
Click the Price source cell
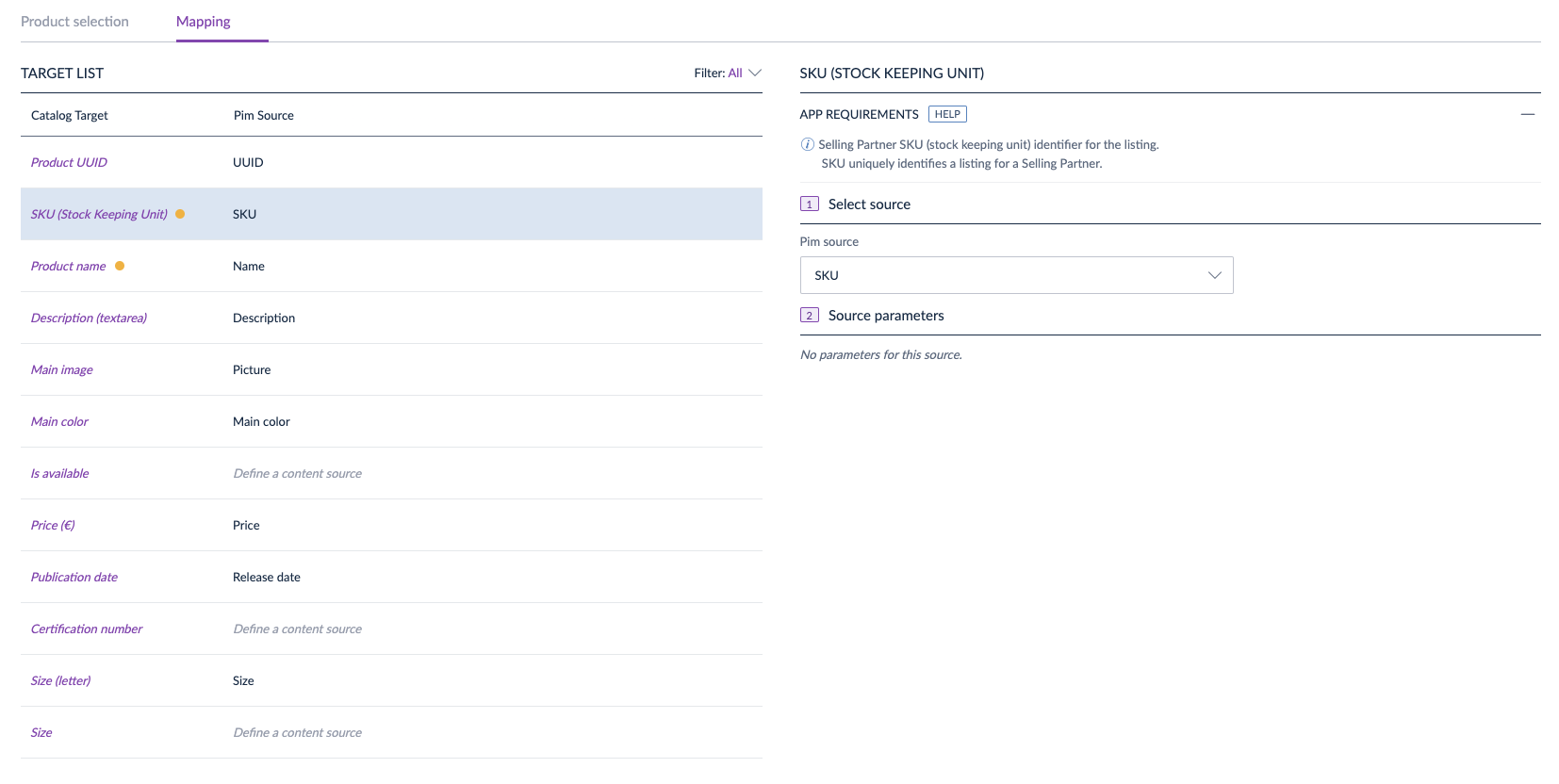(x=246, y=525)
